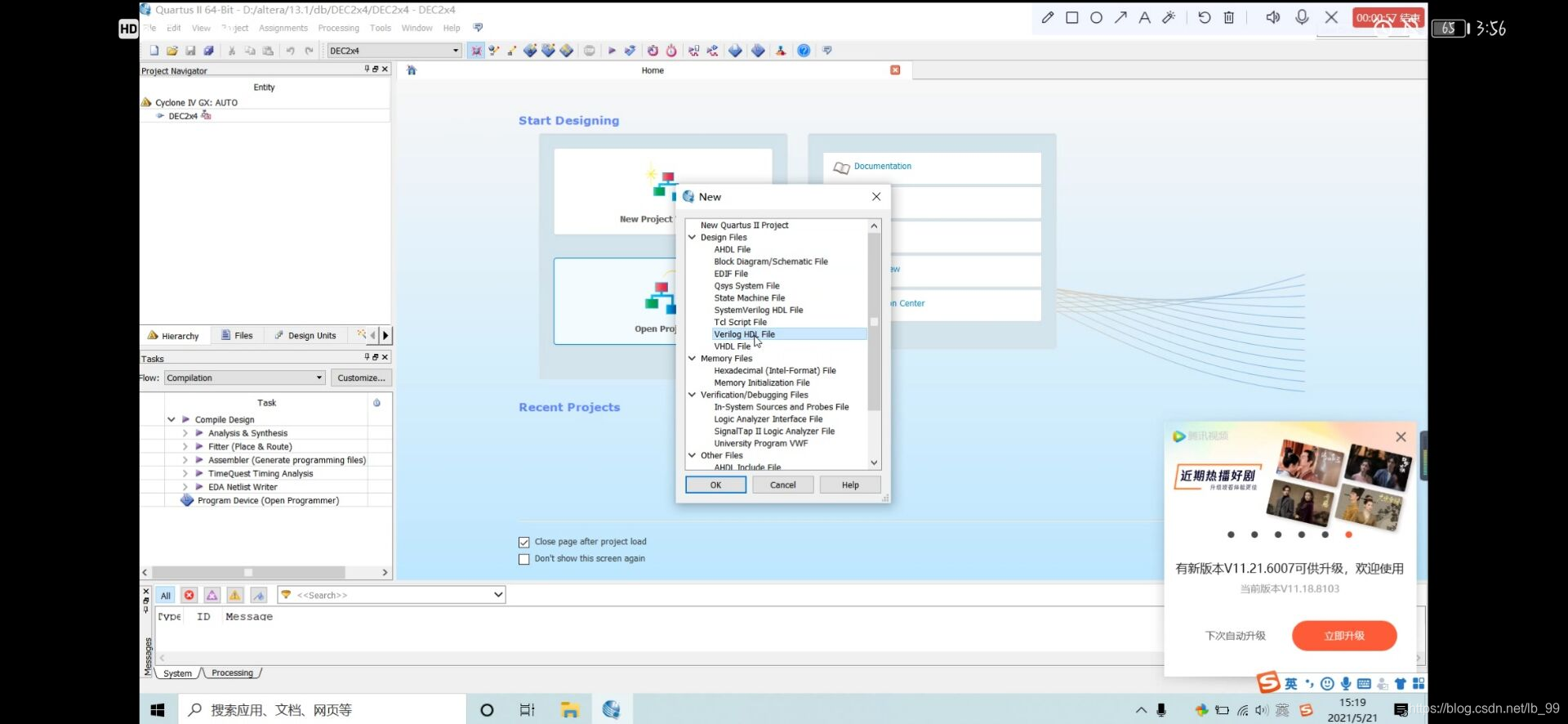The image size is (1568, 724).
Task: Click the last orange carousel dot in popup
Action: pyautogui.click(x=1348, y=534)
